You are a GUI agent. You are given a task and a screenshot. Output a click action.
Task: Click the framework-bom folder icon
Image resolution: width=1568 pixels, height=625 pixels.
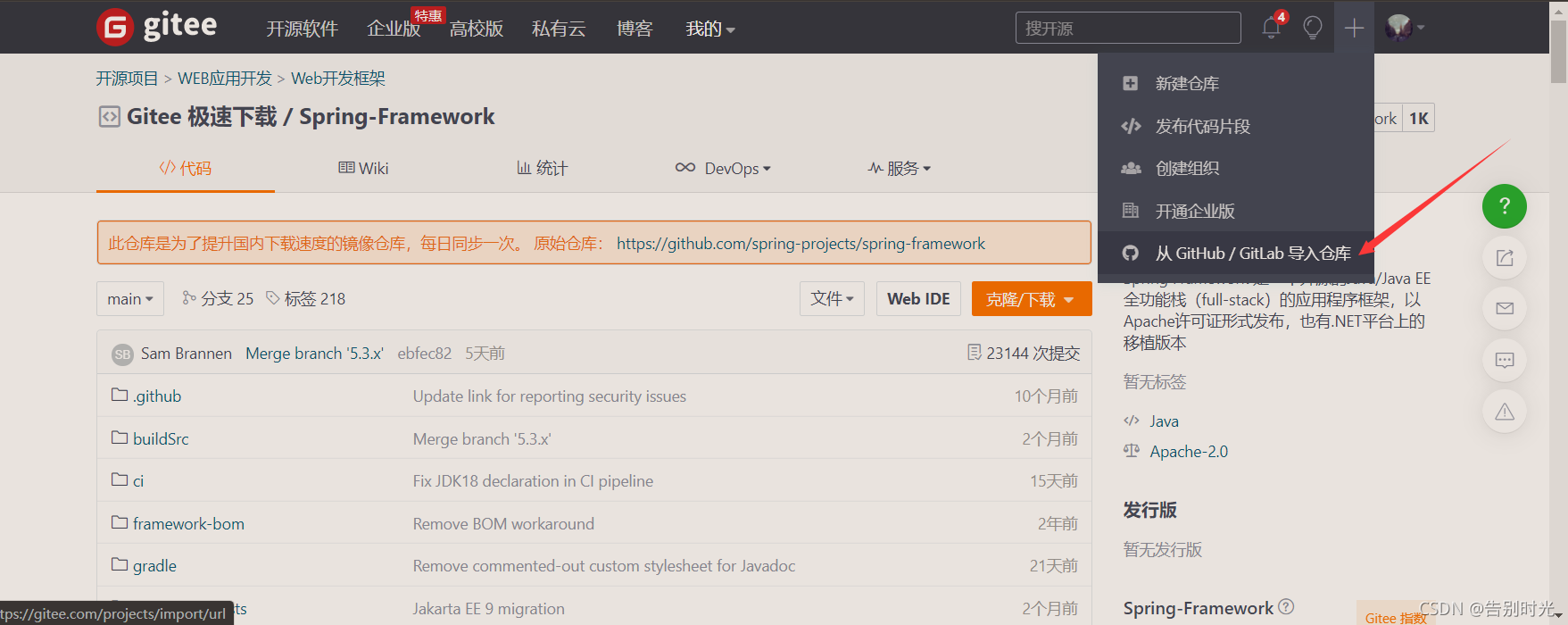point(120,522)
